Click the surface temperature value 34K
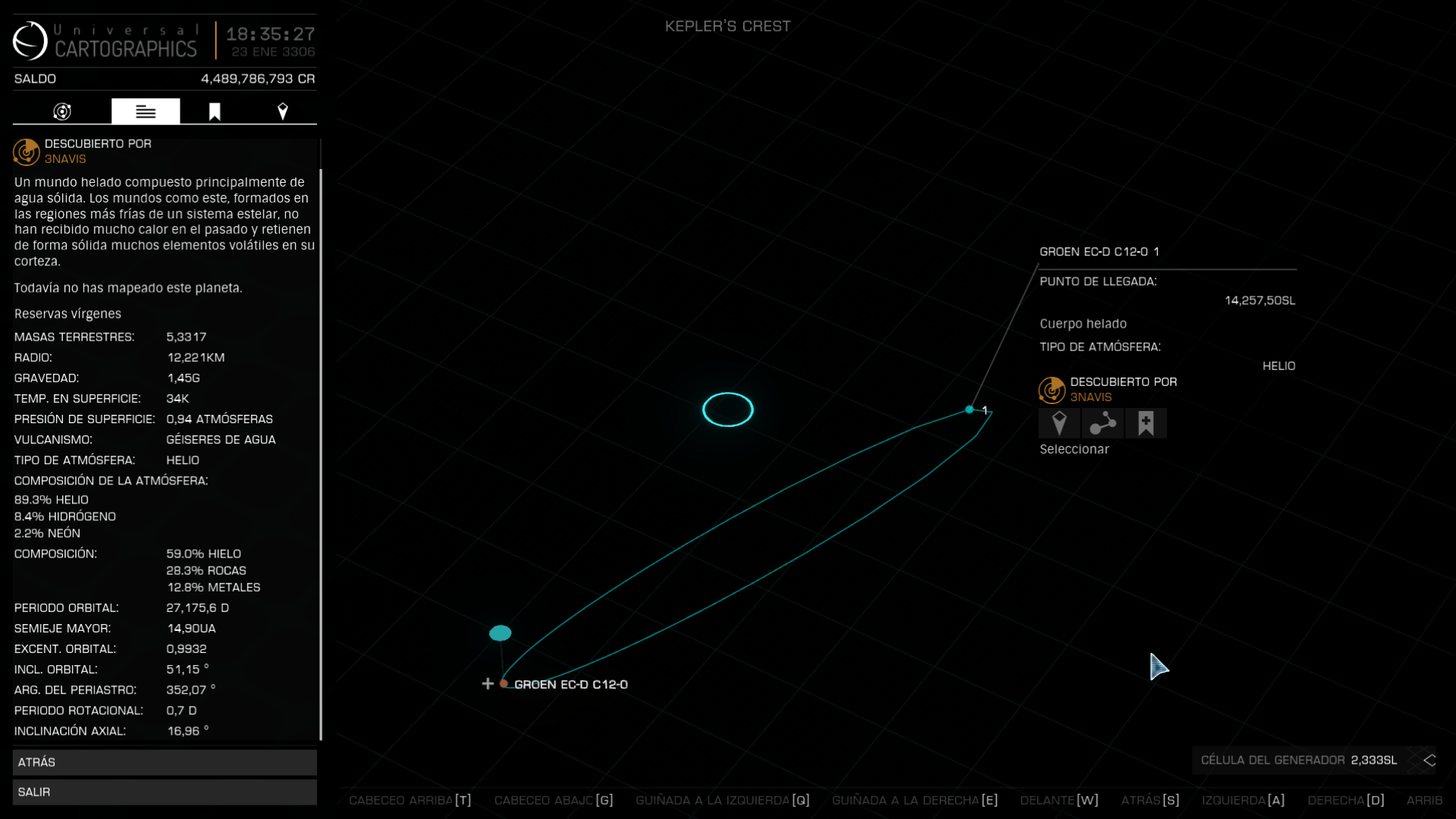 pyautogui.click(x=177, y=398)
